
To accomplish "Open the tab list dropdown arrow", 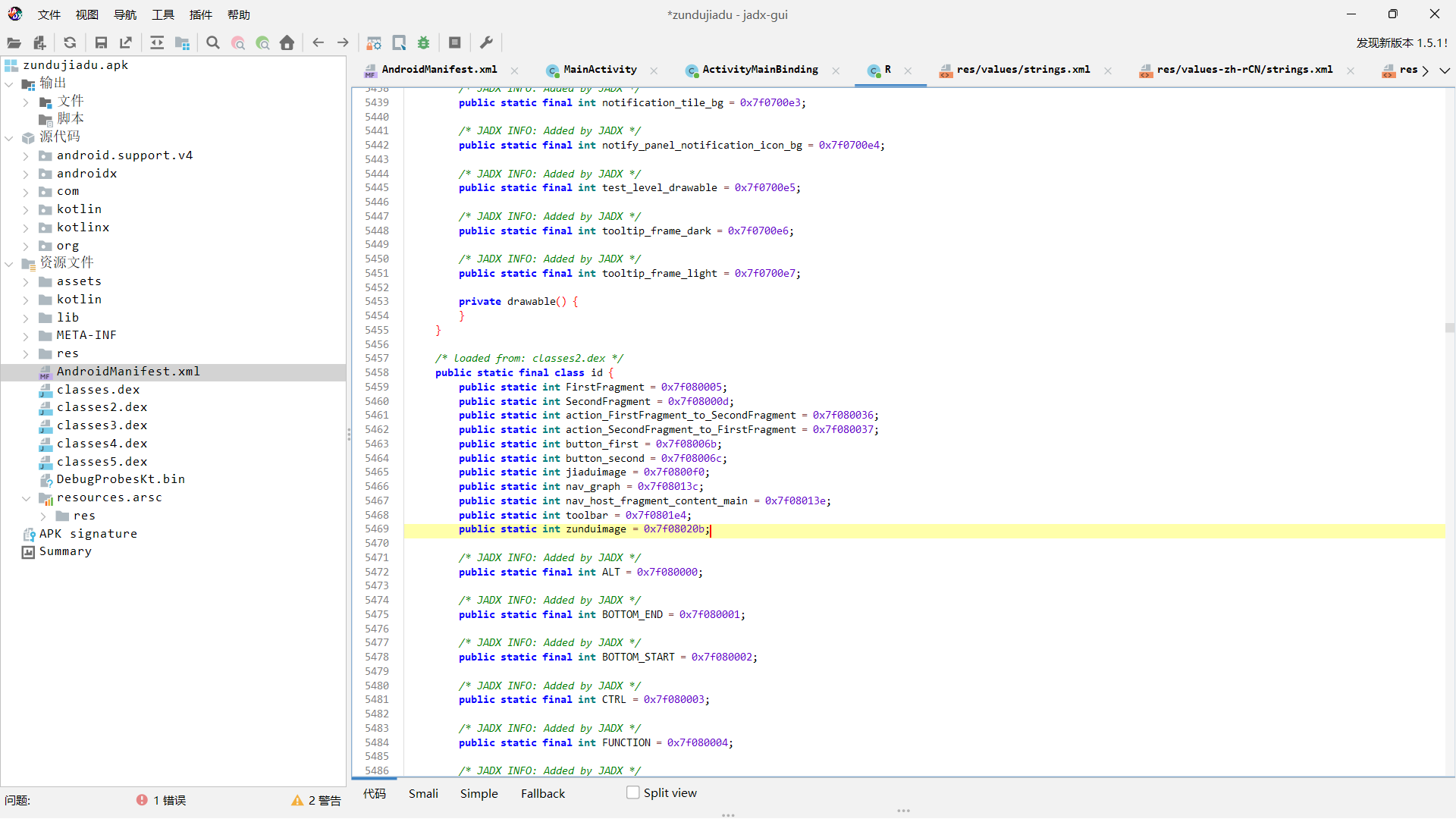I will click(1445, 71).
